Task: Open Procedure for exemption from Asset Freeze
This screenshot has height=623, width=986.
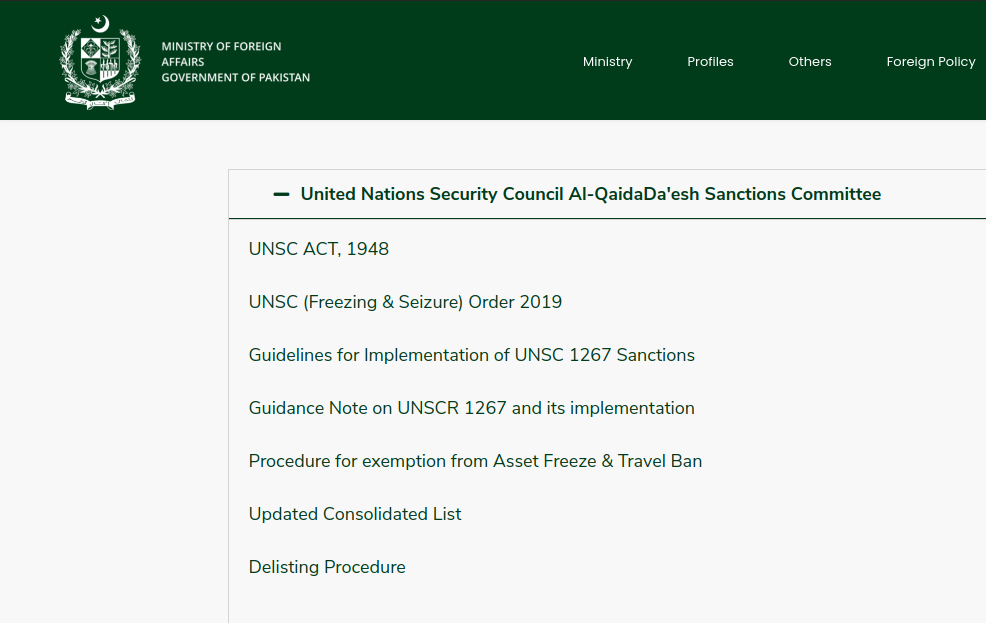Action: coord(475,461)
